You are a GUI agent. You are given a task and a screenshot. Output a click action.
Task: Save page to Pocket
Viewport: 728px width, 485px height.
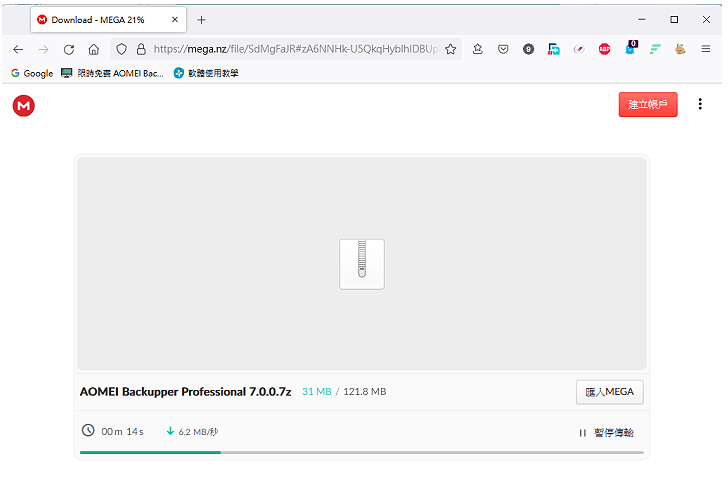[503, 49]
